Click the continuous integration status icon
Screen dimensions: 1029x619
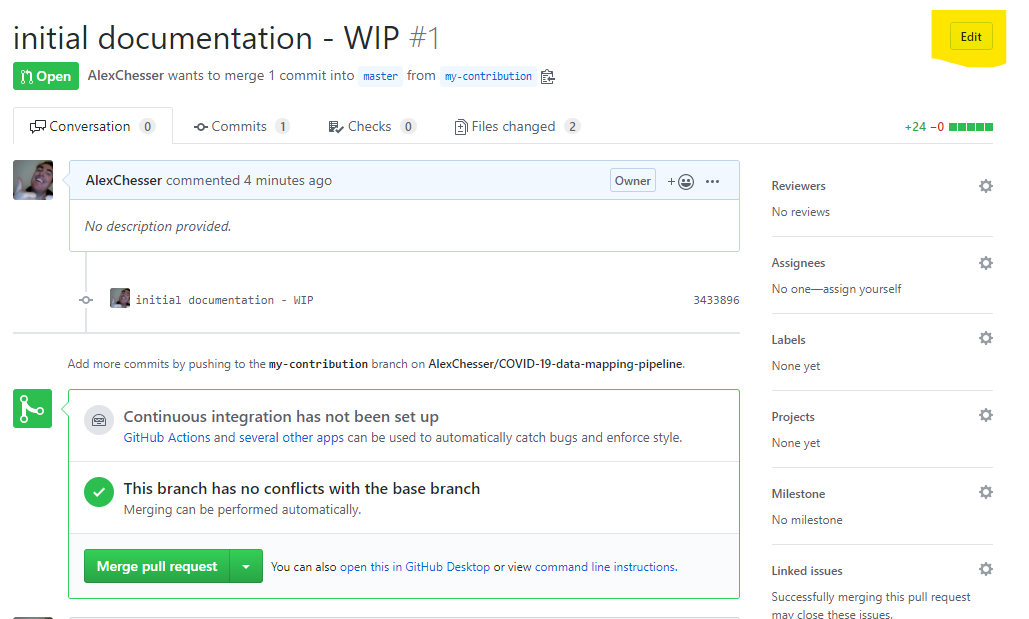99,420
